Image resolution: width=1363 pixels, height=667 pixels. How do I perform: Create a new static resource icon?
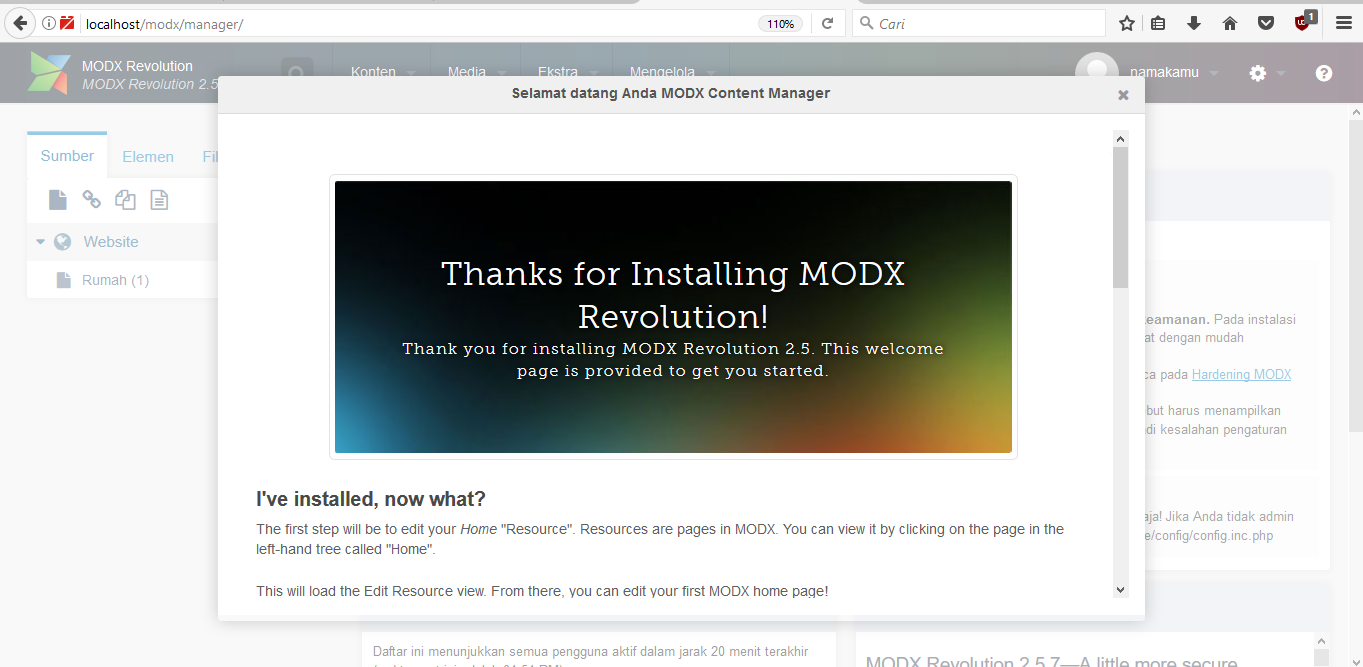point(159,200)
